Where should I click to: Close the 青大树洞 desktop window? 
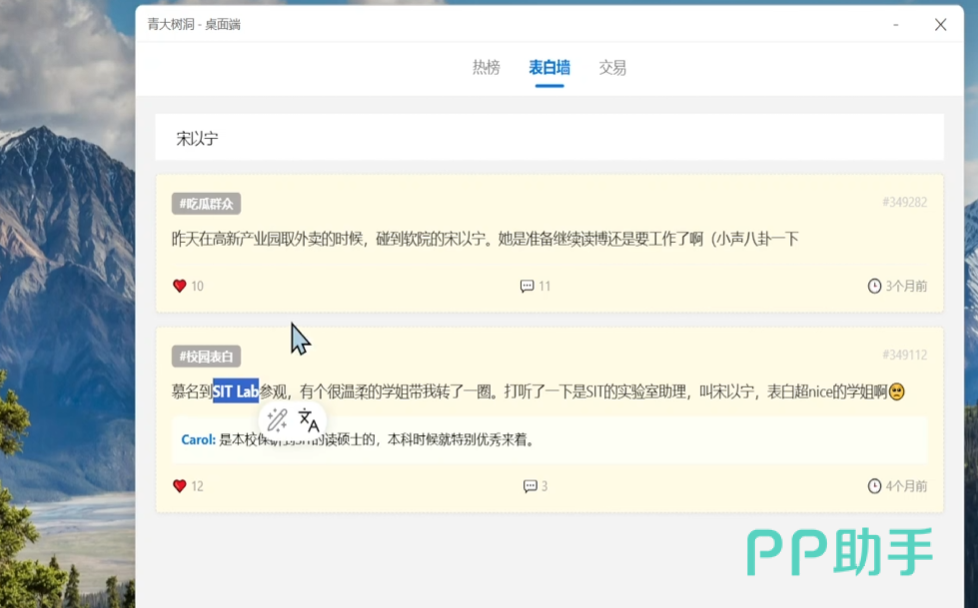(940, 25)
